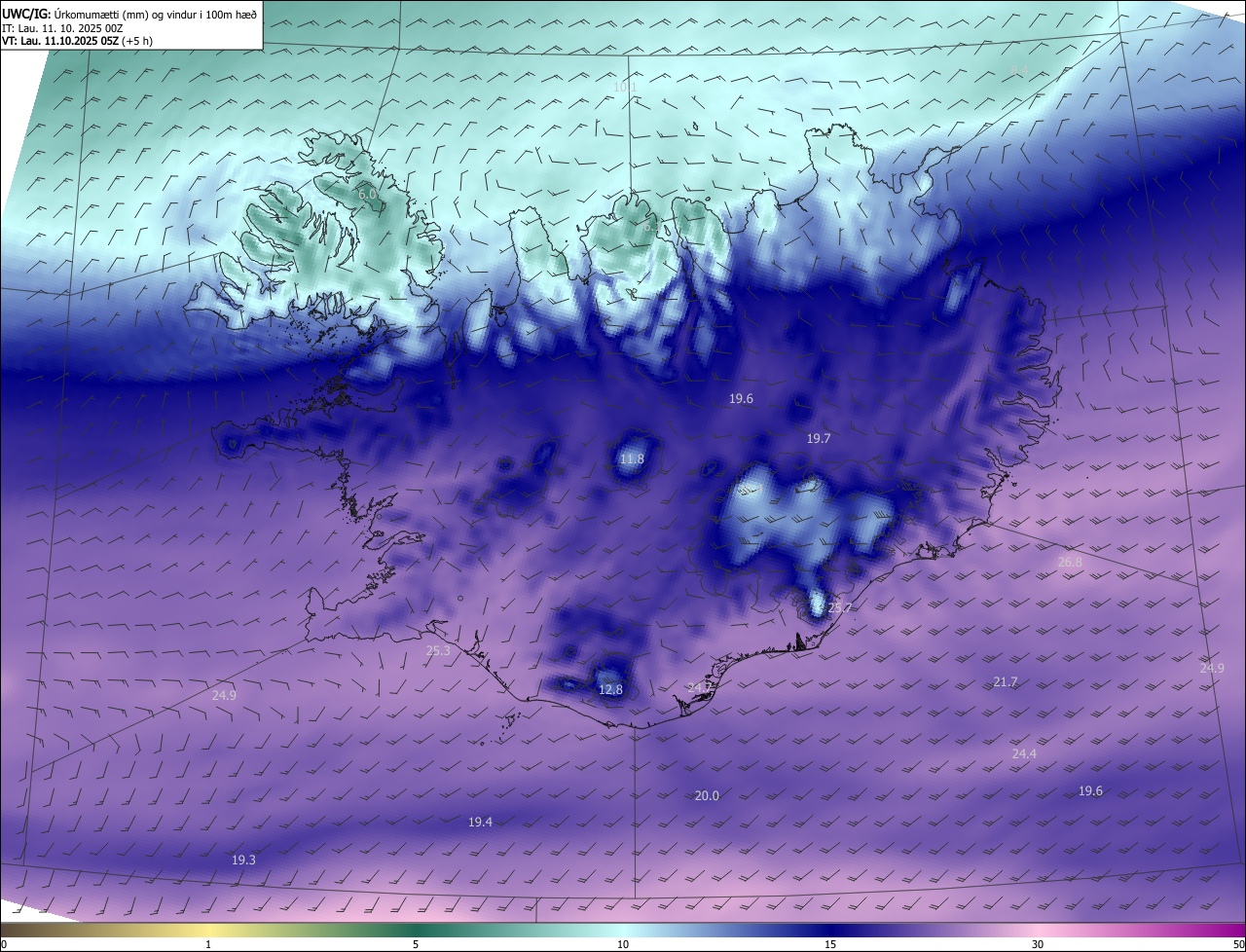The height and width of the screenshot is (952, 1246).
Task: Click the map value 24.7
Action: 701,688
